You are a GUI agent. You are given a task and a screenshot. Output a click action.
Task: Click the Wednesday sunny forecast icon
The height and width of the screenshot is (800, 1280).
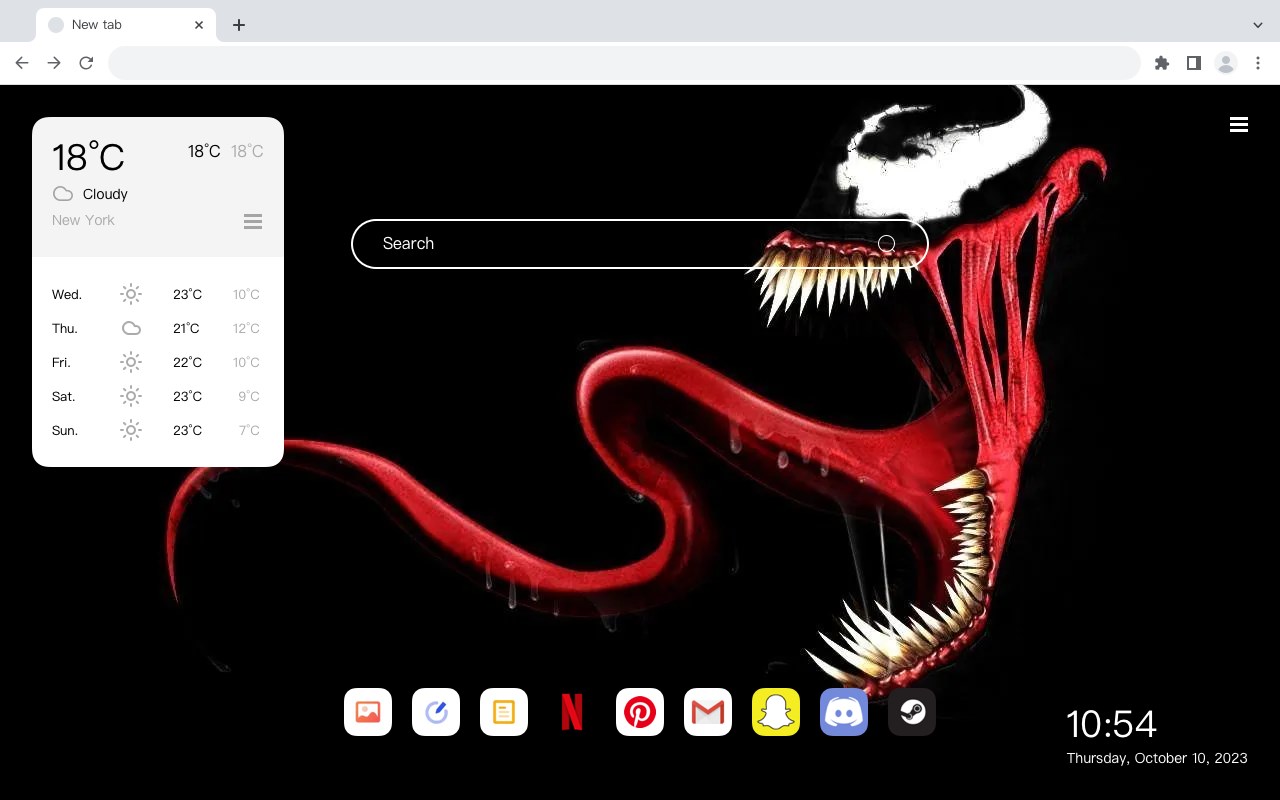pos(131,294)
